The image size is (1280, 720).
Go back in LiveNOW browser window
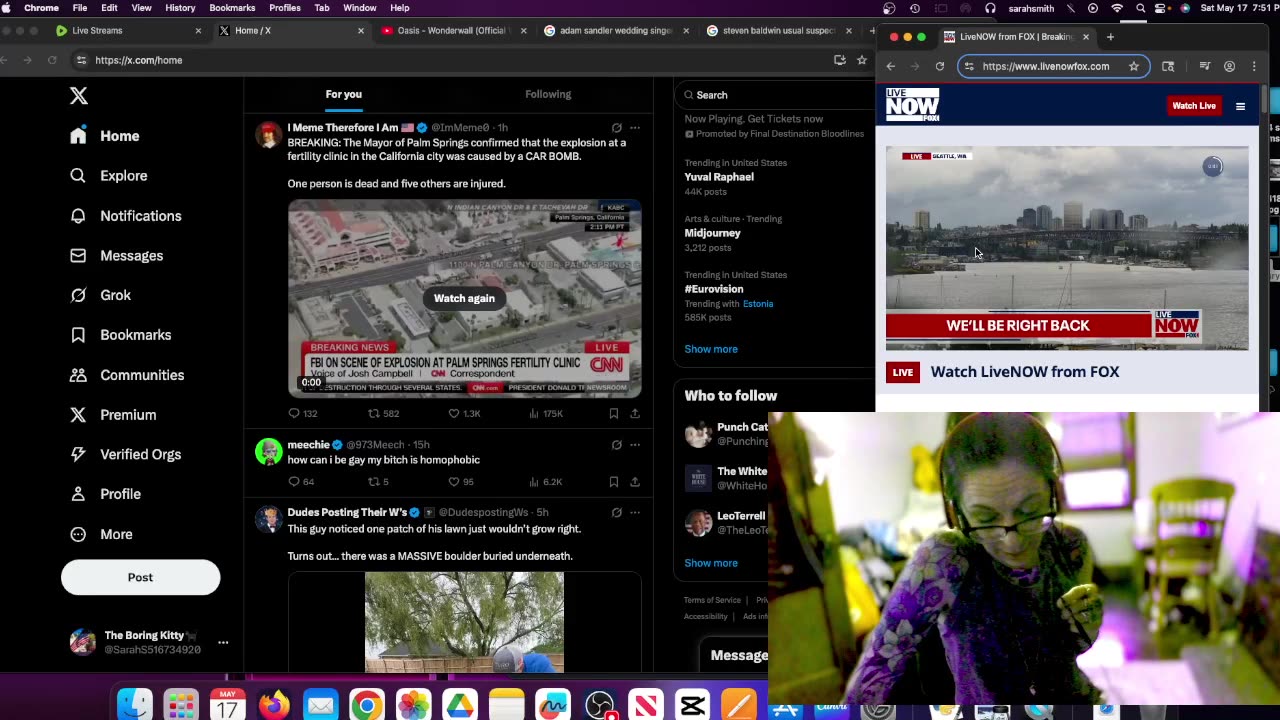click(x=891, y=66)
